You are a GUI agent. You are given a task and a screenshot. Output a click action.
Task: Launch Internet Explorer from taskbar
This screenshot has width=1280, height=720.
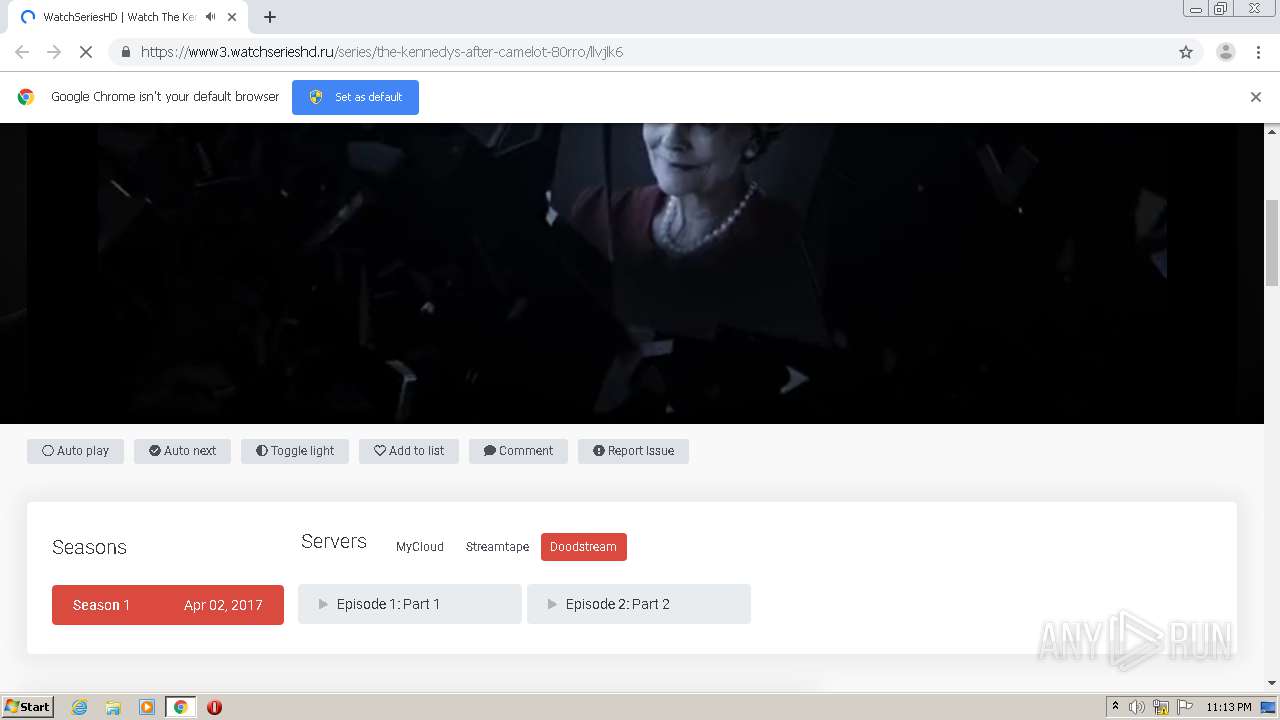[x=80, y=707]
